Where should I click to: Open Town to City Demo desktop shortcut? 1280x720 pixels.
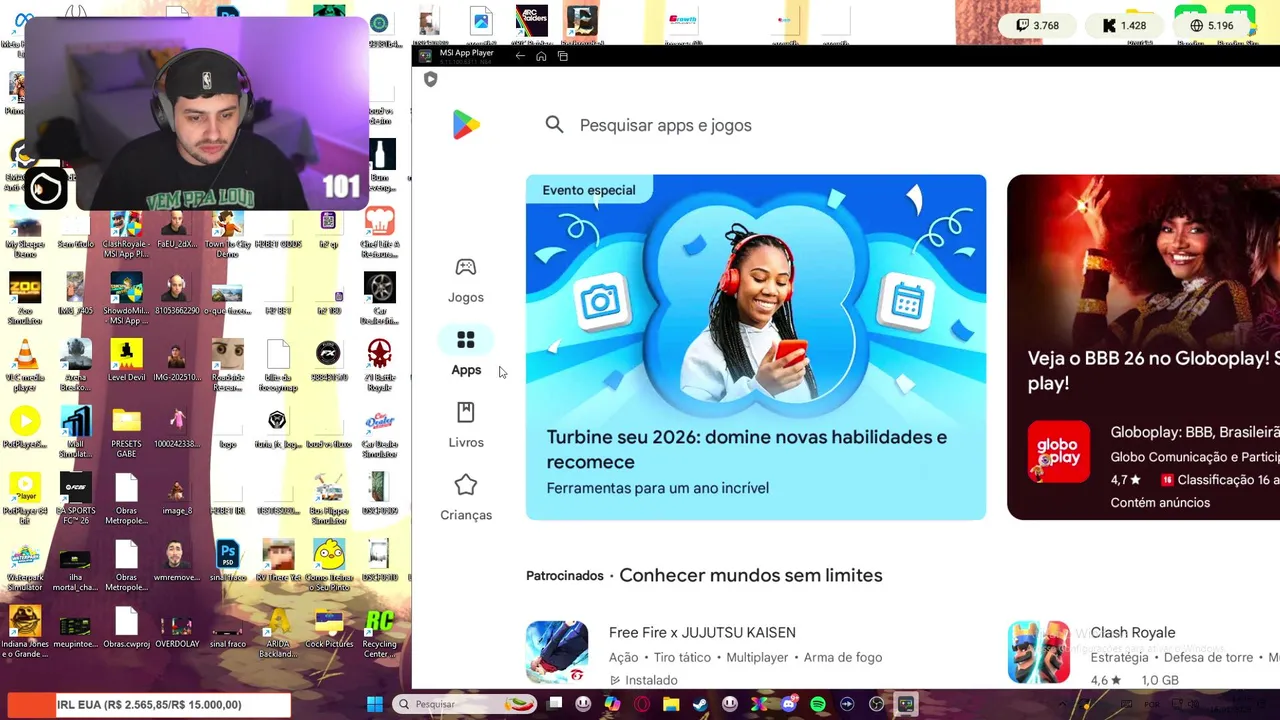(x=227, y=232)
